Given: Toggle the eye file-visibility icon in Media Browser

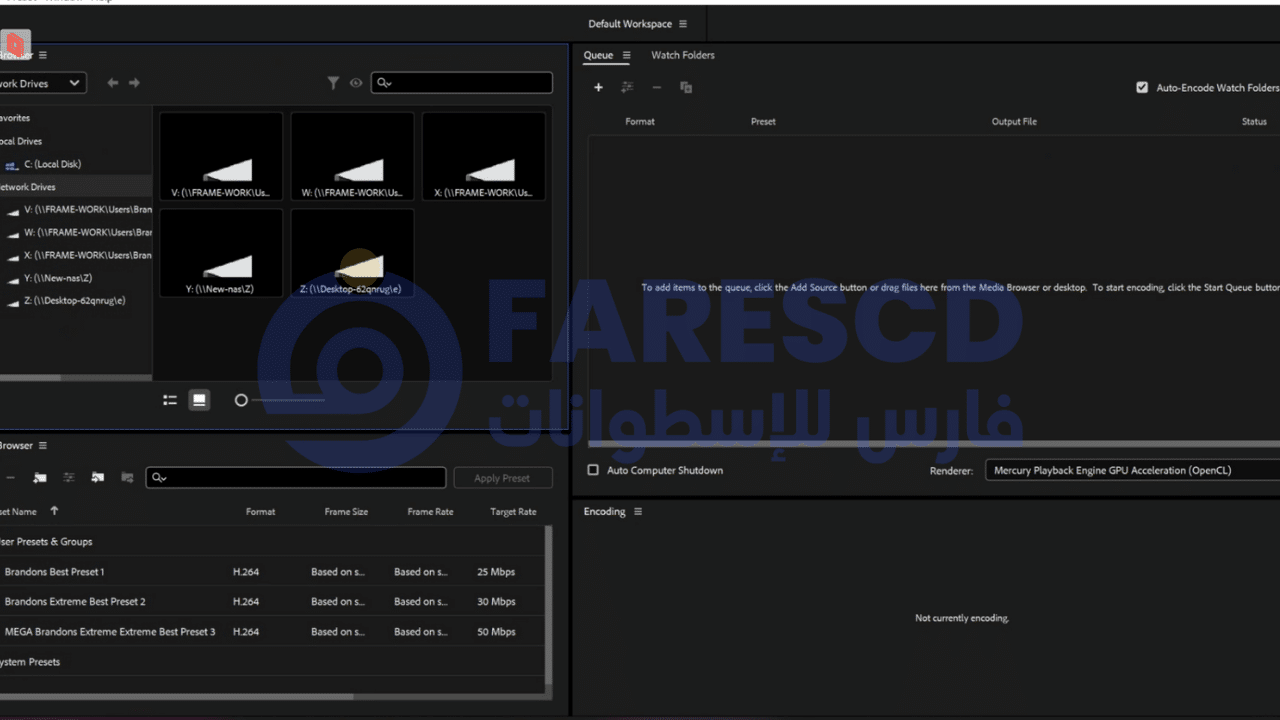Looking at the screenshot, I should pyautogui.click(x=356, y=83).
